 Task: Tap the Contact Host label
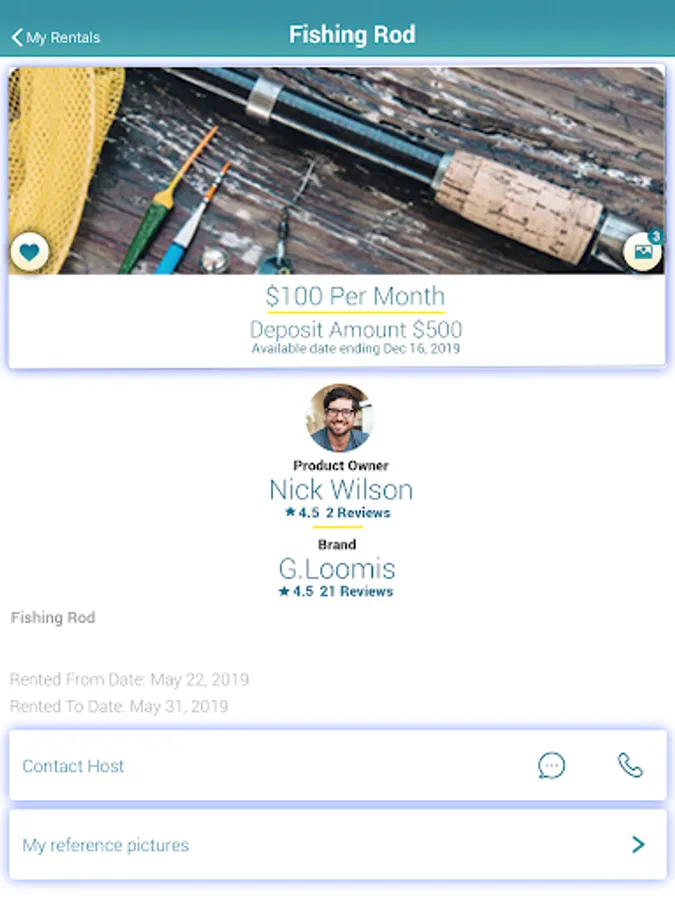tap(73, 766)
